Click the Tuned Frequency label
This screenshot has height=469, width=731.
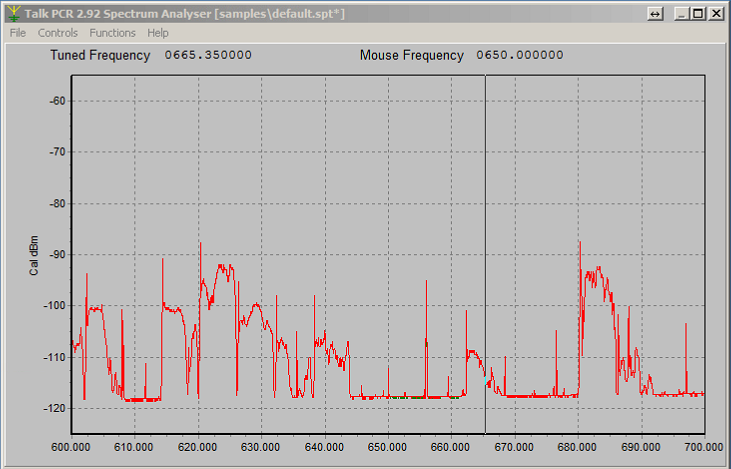tap(100, 55)
